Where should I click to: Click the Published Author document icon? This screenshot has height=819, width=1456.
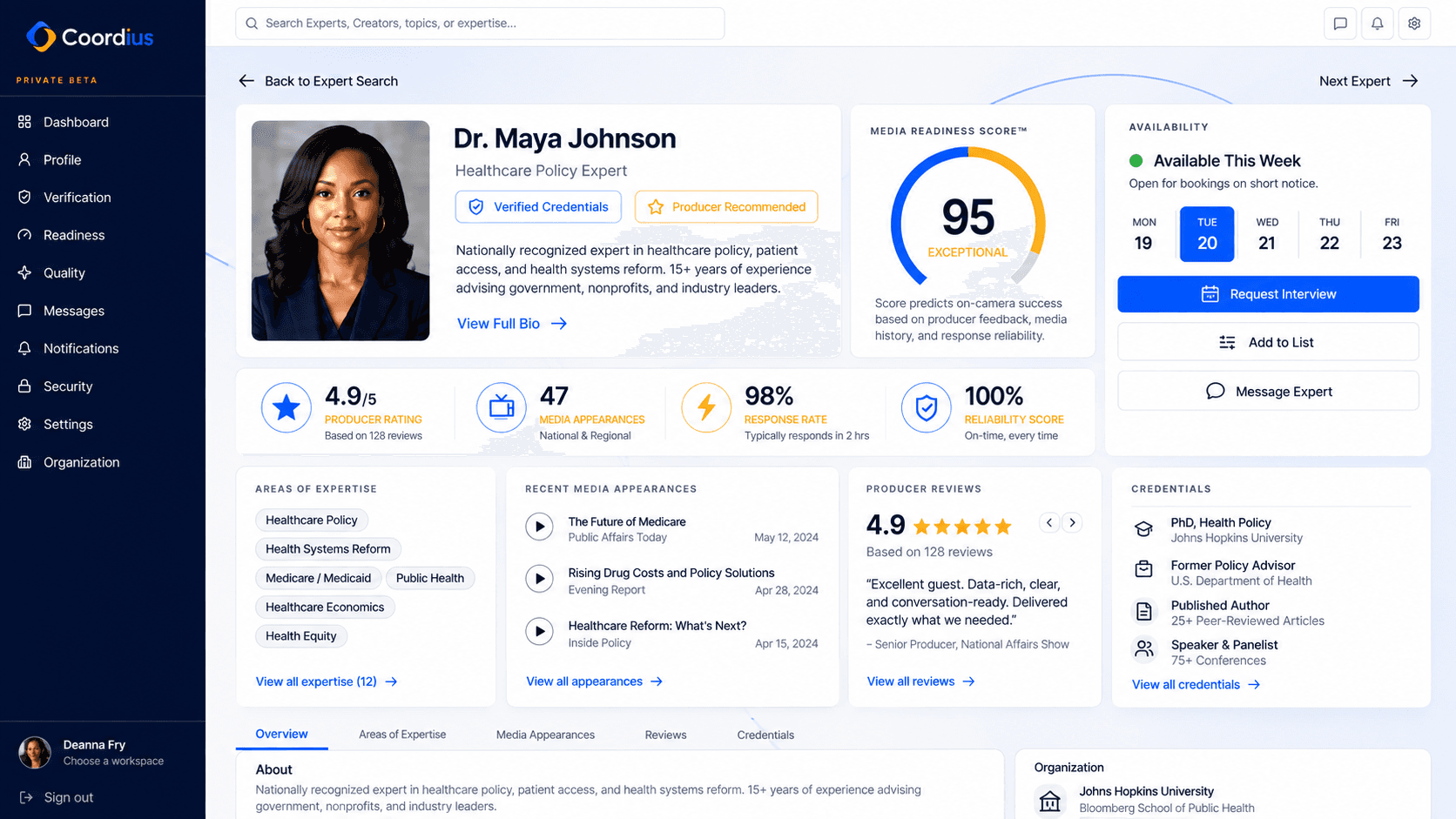point(1143,611)
